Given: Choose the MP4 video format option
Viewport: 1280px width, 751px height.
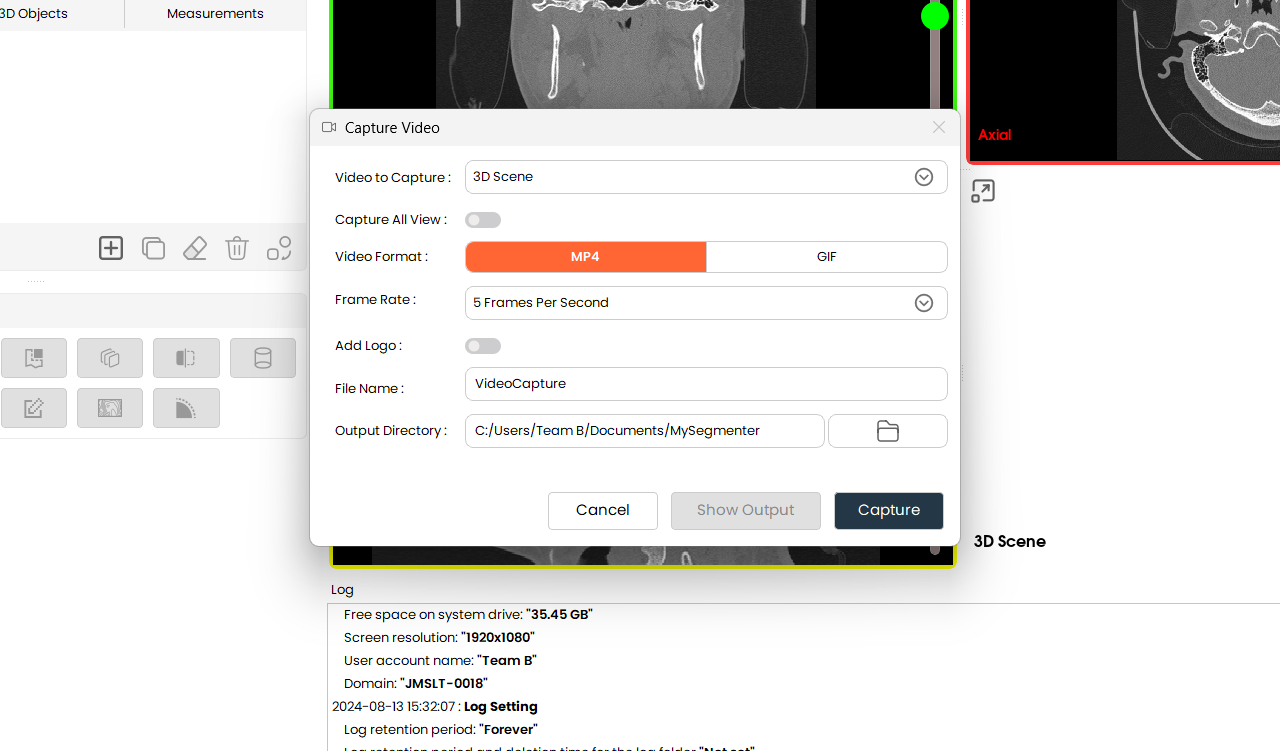Looking at the screenshot, I should (586, 257).
